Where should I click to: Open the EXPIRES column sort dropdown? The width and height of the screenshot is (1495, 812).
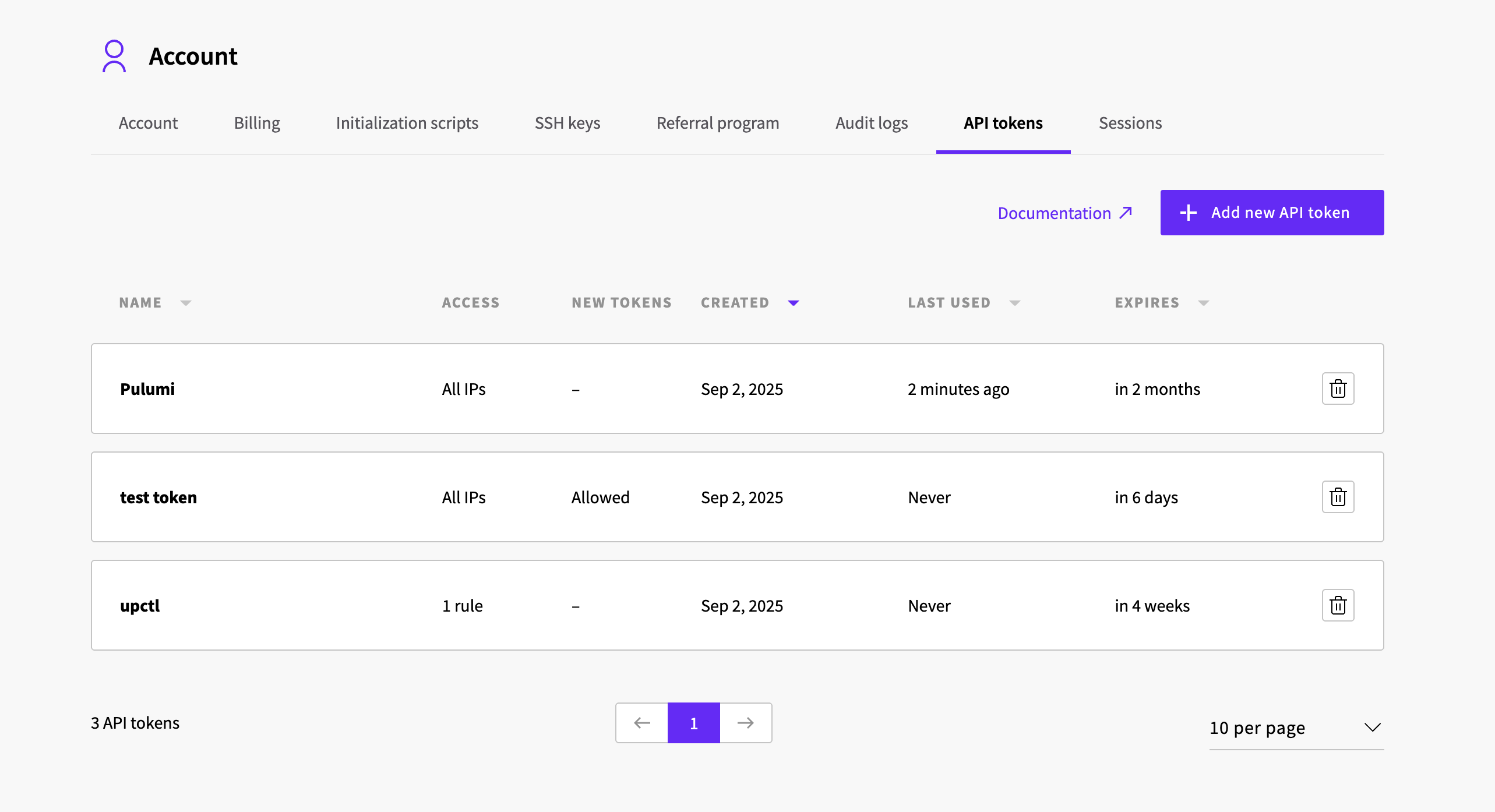[1204, 302]
